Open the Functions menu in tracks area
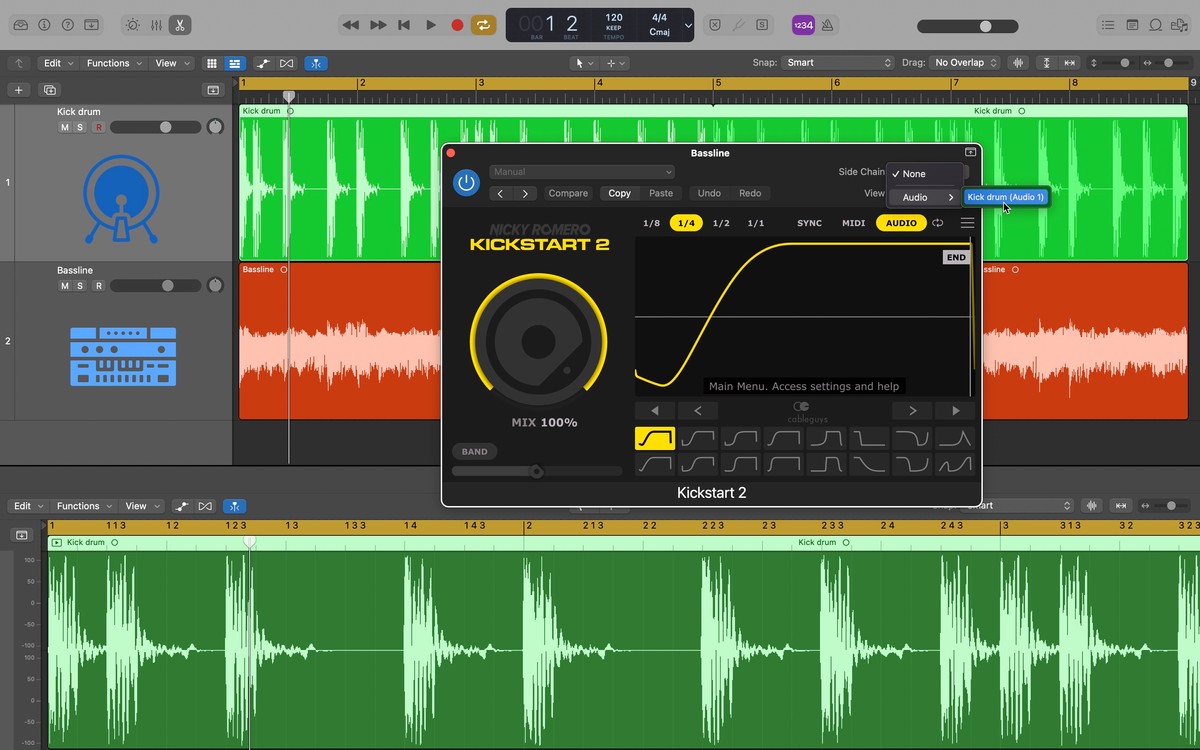Image resolution: width=1200 pixels, height=750 pixels. (113, 63)
